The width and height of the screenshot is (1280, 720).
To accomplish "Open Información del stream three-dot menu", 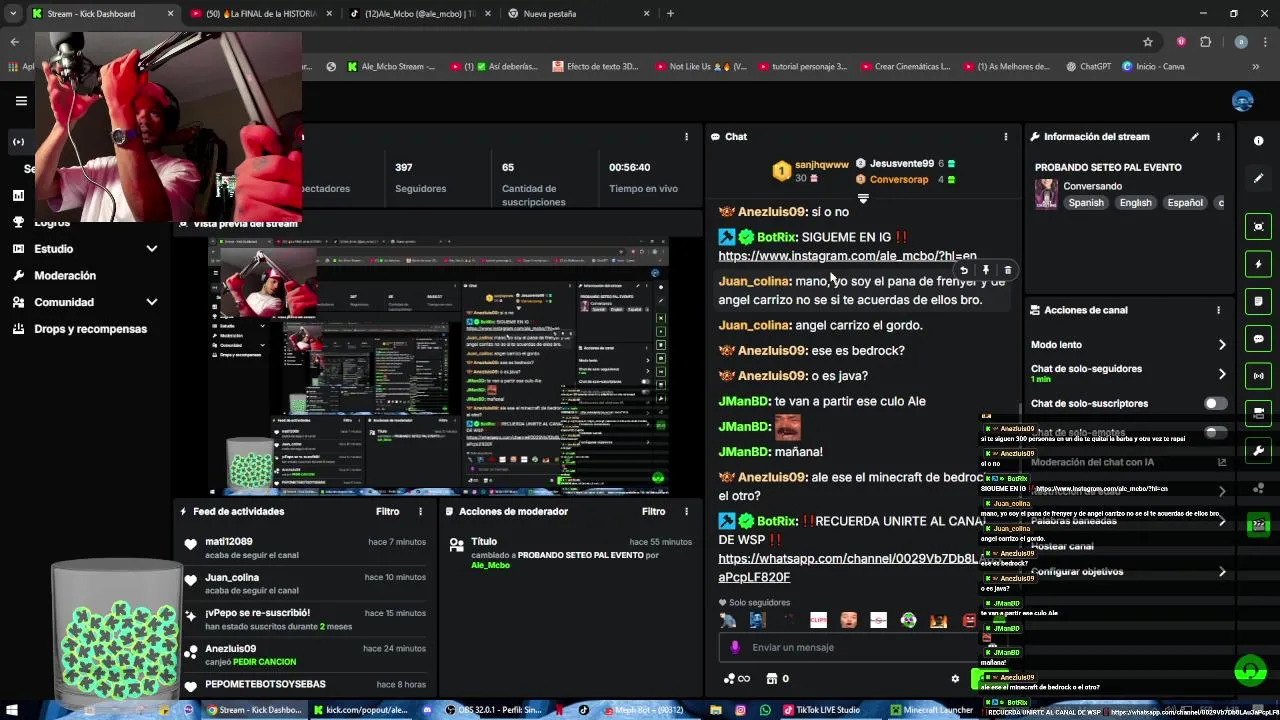I will click(1218, 137).
